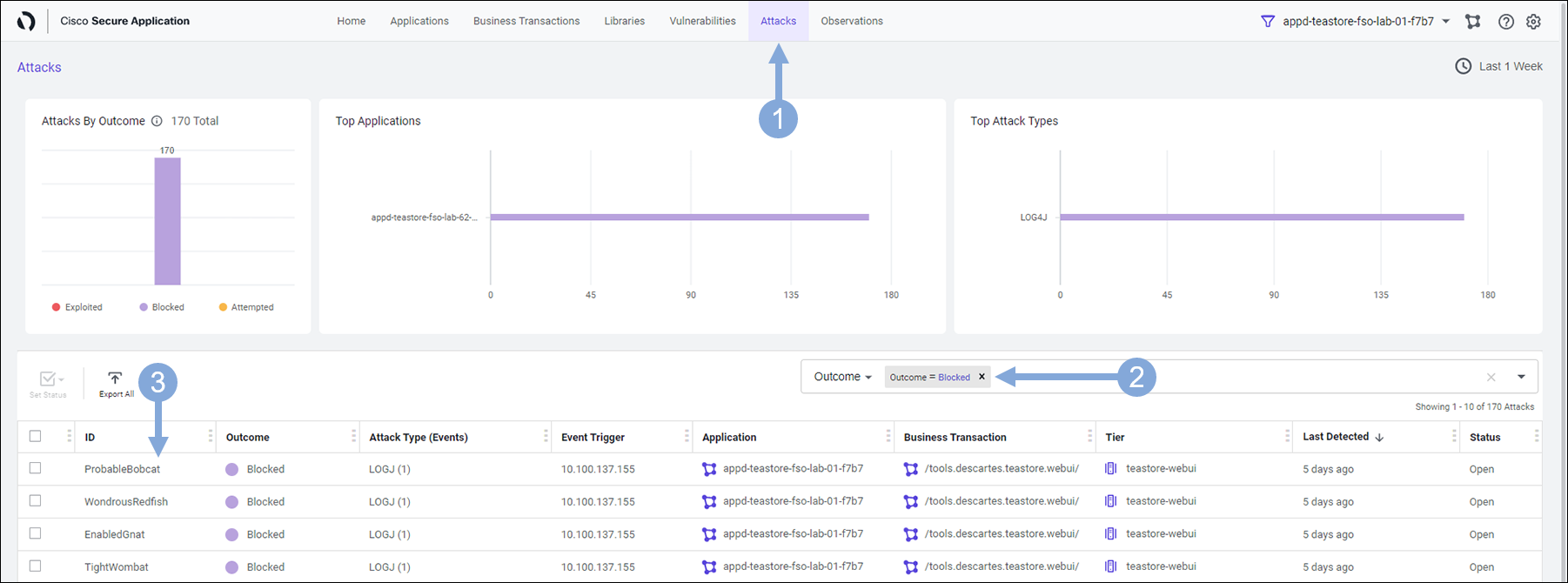This screenshot has height=583, width=1568.
Task: Select the EnabledGnat row checkbox
Action: [x=36, y=533]
